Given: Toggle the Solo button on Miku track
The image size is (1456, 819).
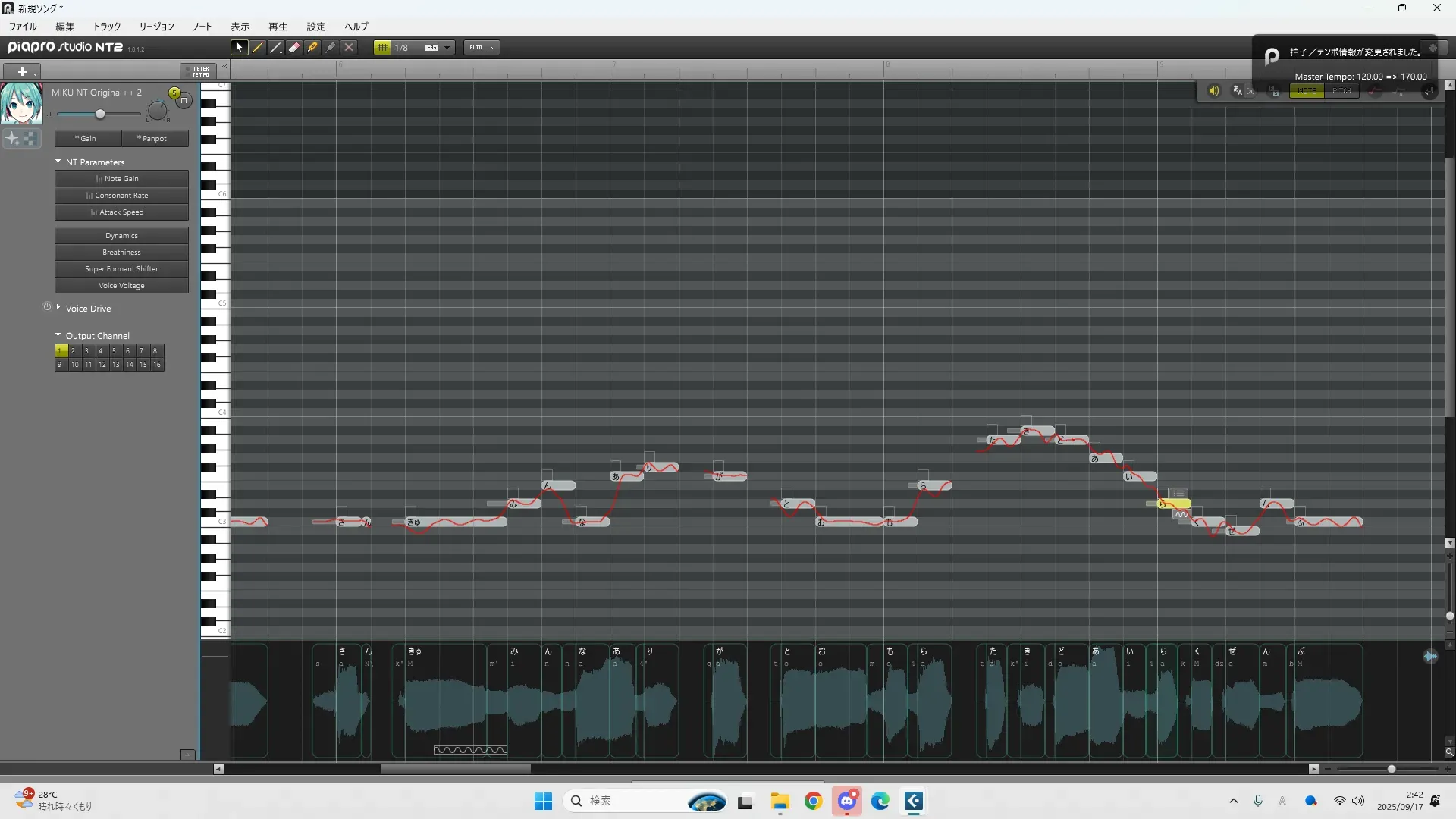Looking at the screenshot, I should coord(174,93).
